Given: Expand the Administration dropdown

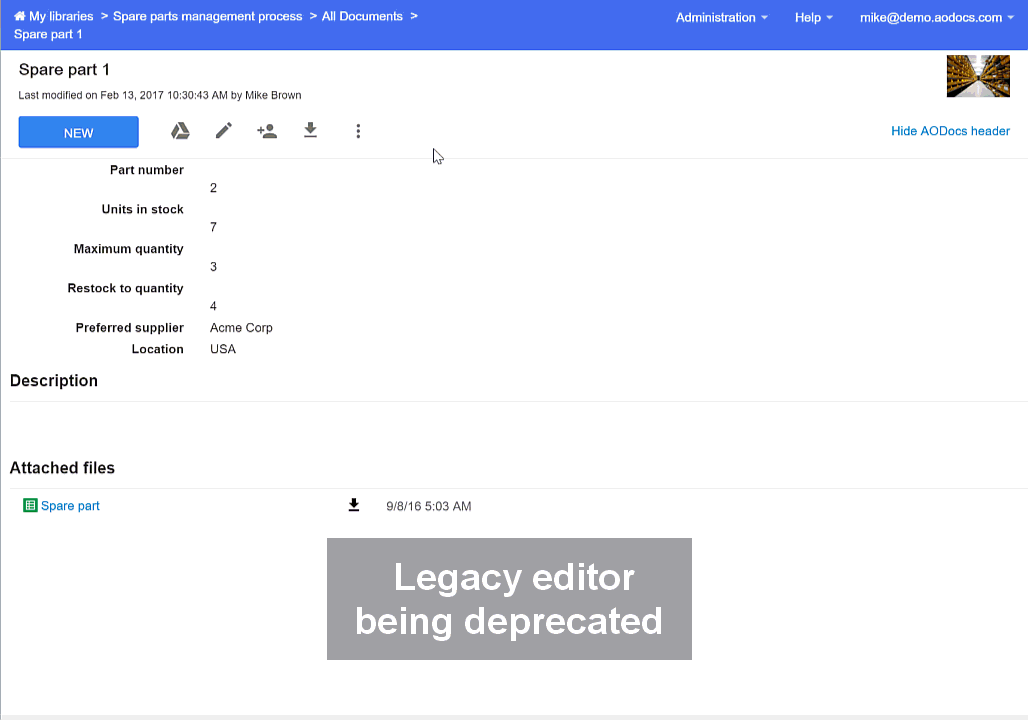Looking at the screenshot, I should [721, 18].
